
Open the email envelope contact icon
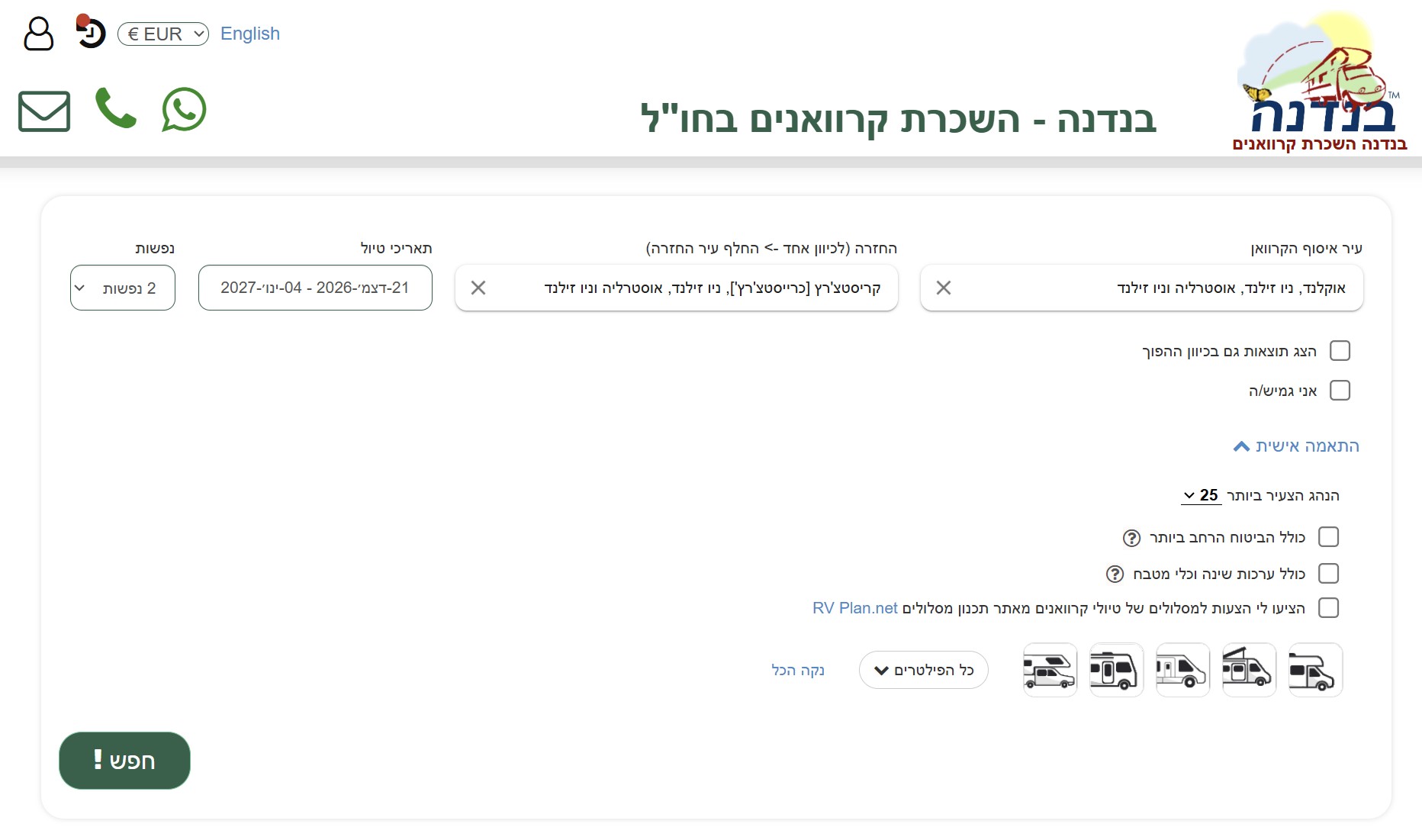[x=43, y=111]
